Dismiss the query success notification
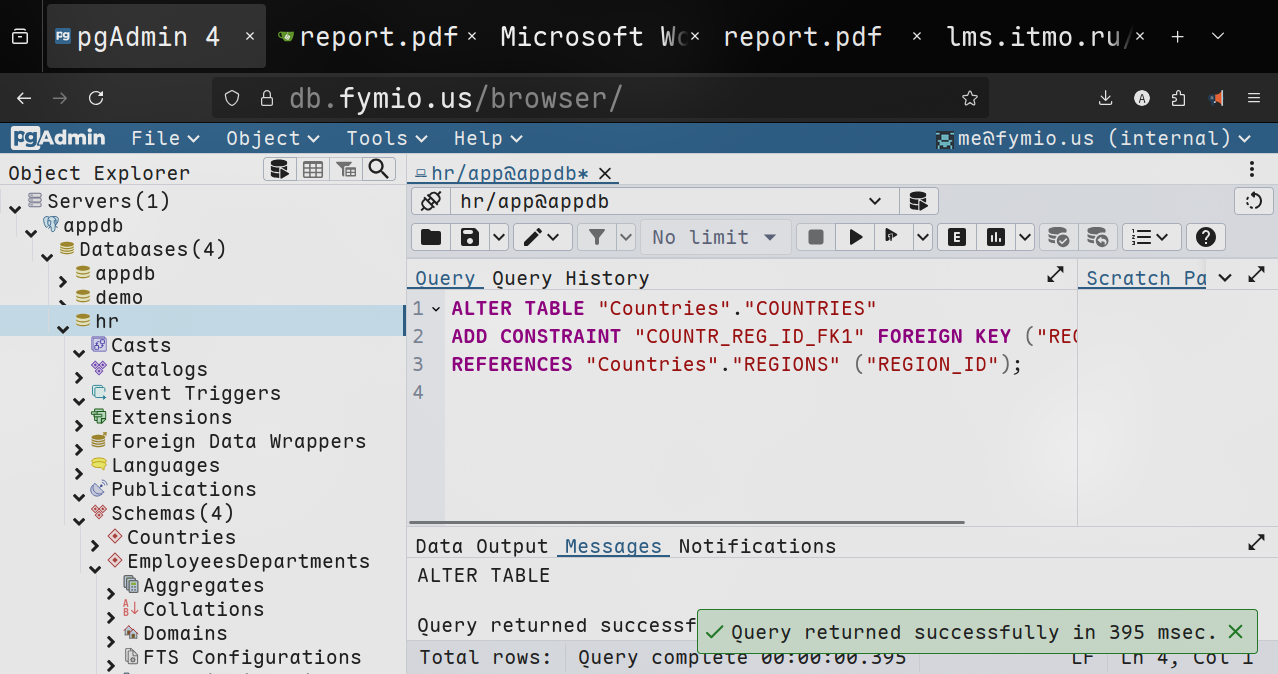The height and width of the screenshot is (674, 1278). 1236,632
